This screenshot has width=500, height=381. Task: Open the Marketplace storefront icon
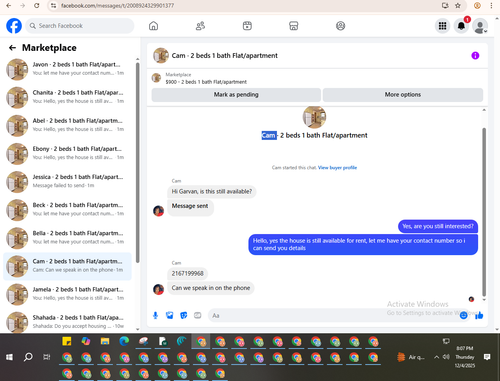coord(294,26)
